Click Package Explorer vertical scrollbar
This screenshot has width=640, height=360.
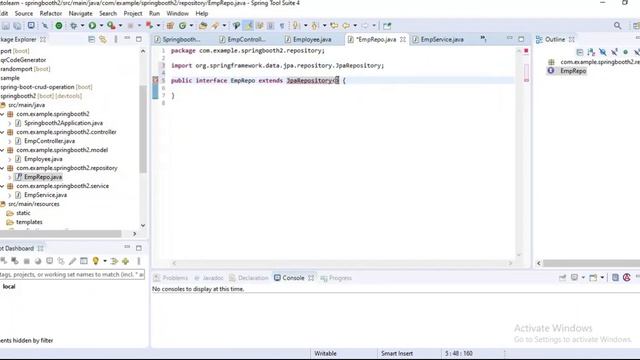tap(143, 129)
